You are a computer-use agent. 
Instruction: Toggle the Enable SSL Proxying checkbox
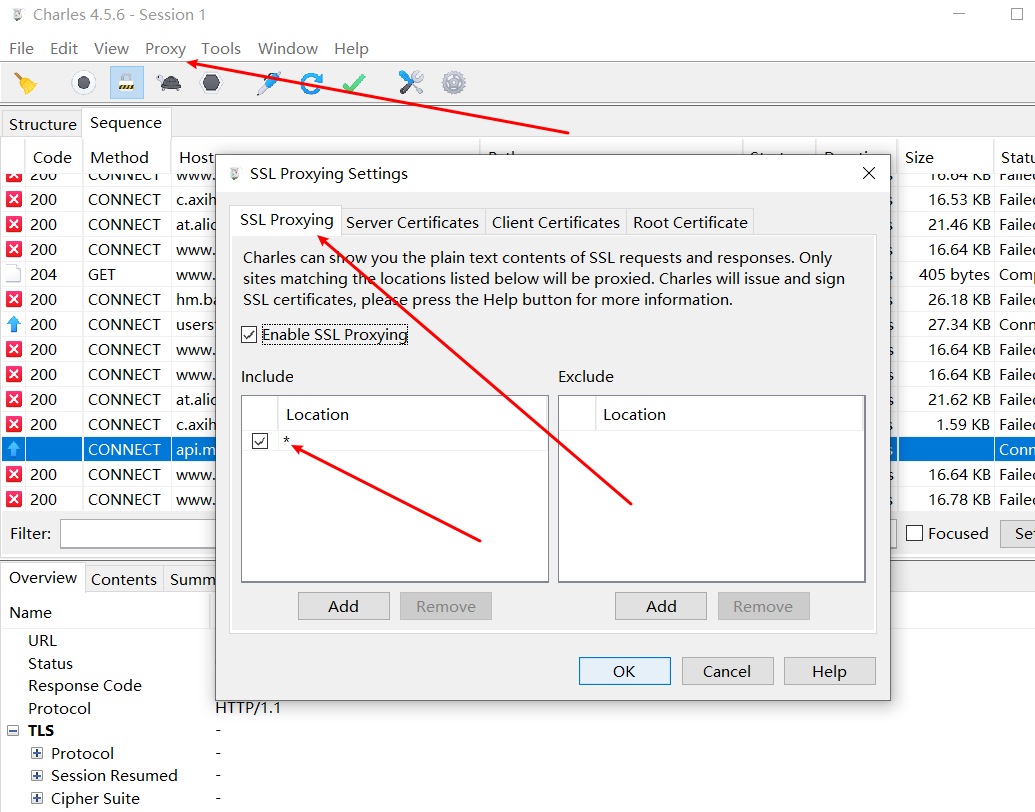pos(249,335)
